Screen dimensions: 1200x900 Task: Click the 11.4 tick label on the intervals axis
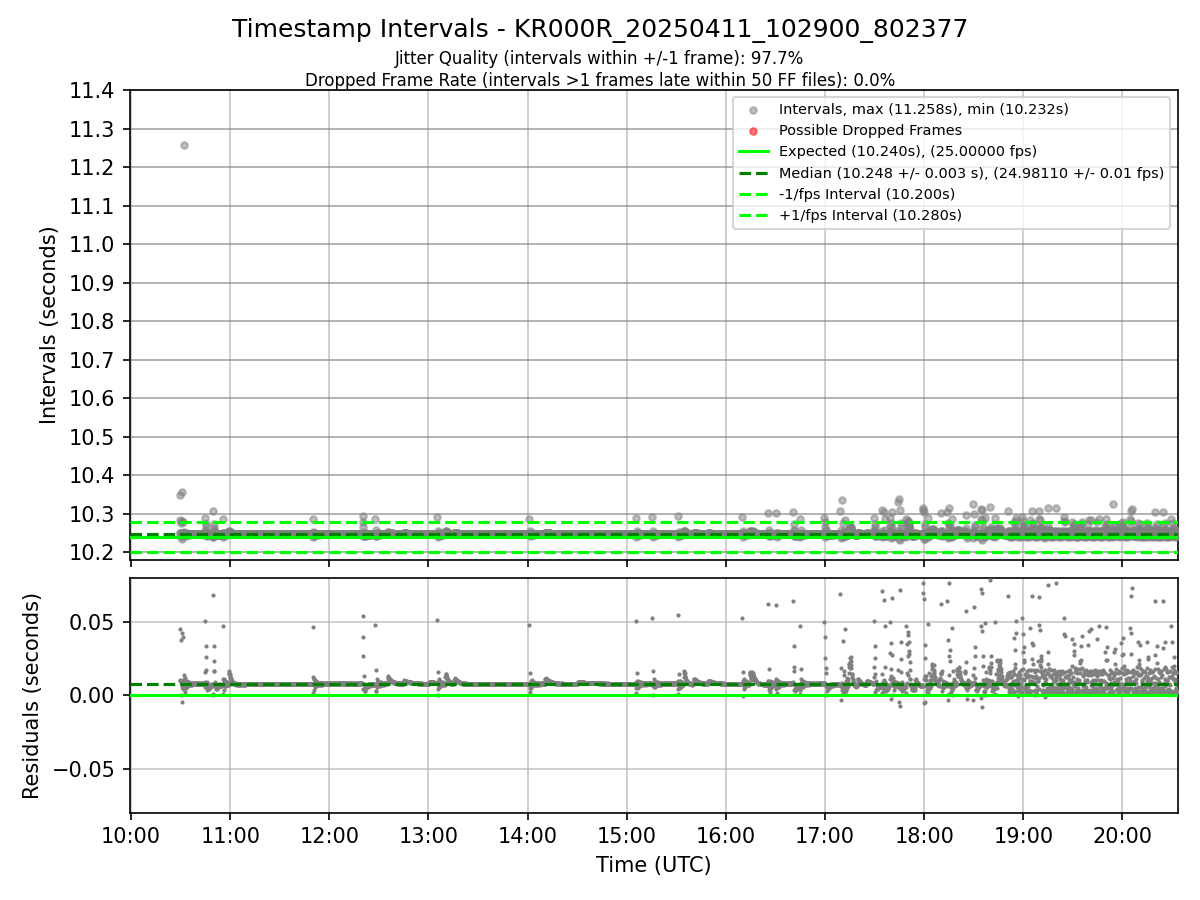point(94,91)
